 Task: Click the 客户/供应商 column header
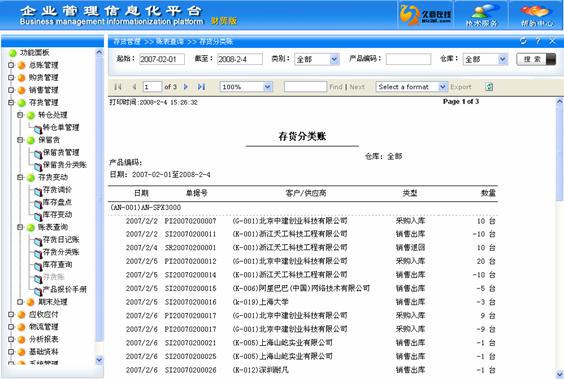tap(306, 193)
